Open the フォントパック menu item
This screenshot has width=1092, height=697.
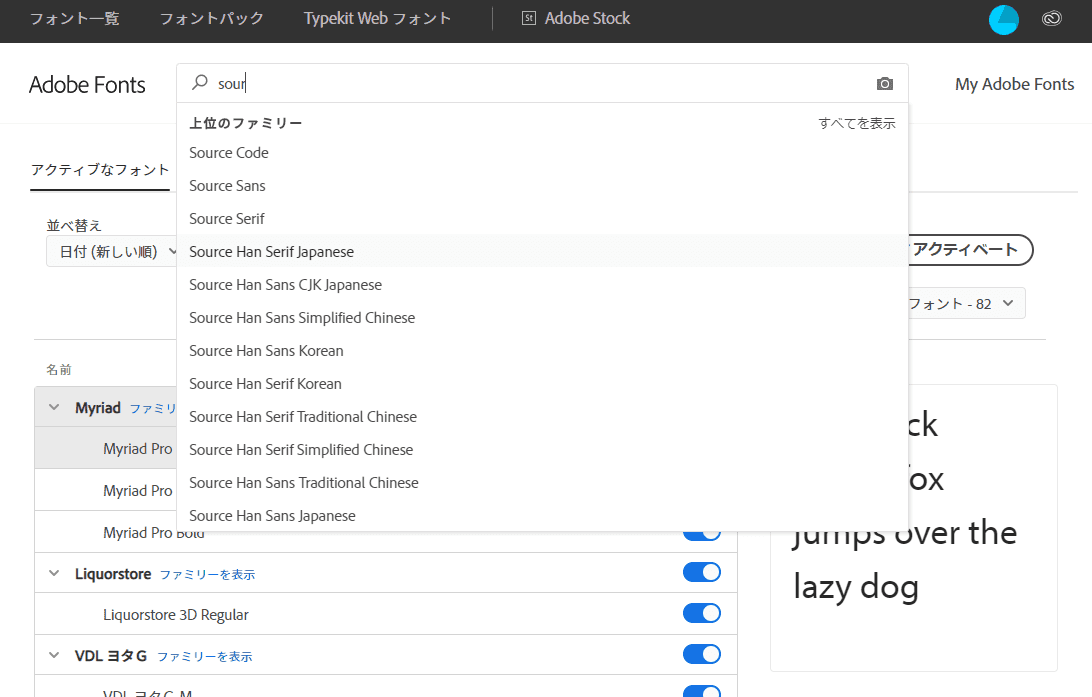(x=212, y=19)
